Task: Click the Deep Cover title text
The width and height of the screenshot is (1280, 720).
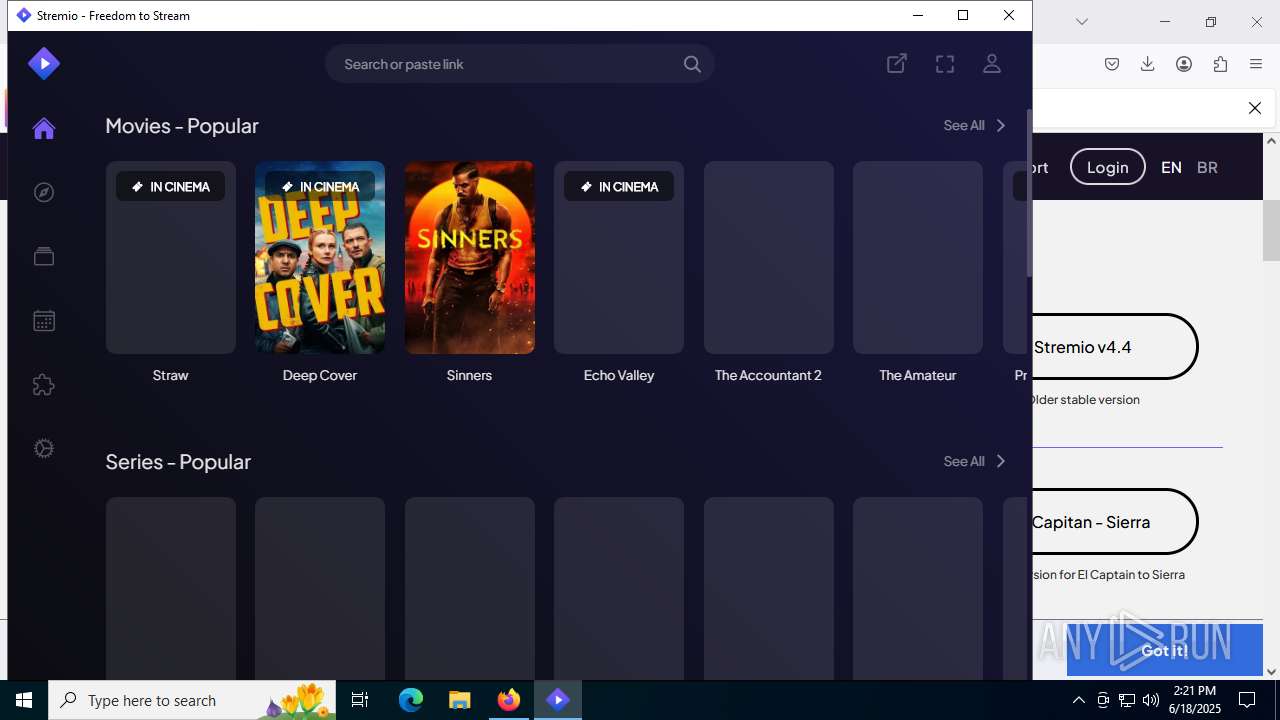Action: [320, 375]
